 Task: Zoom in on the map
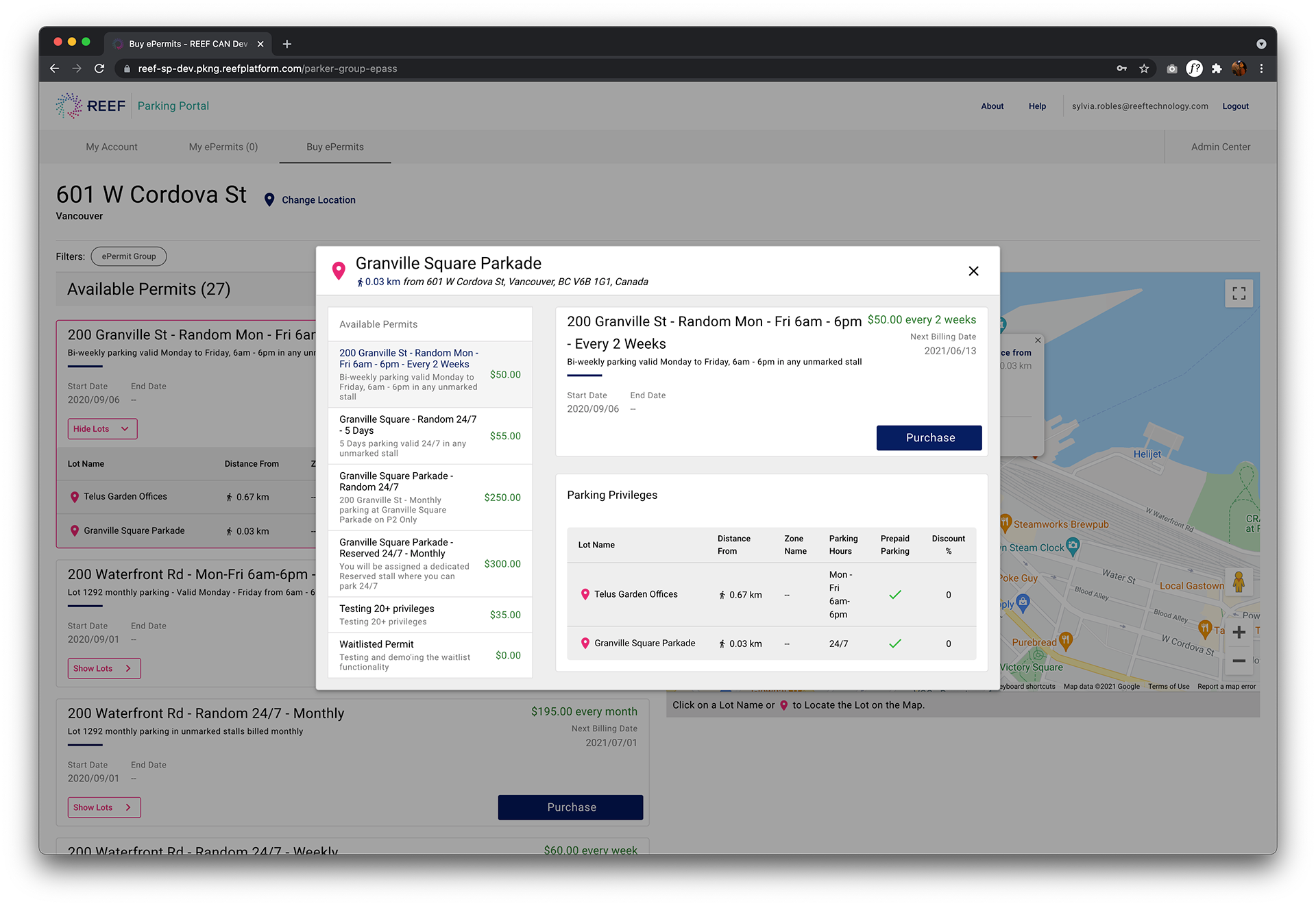1239,632
